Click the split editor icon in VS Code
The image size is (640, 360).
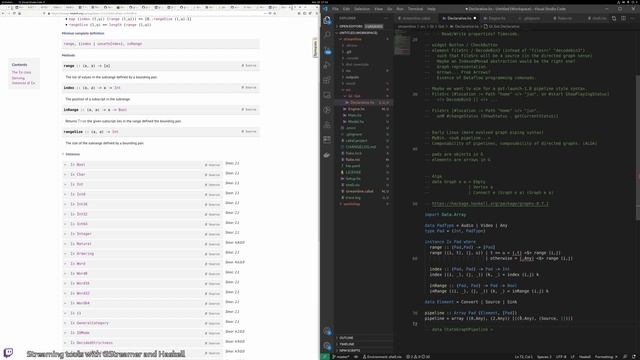[x=623, y=18]
